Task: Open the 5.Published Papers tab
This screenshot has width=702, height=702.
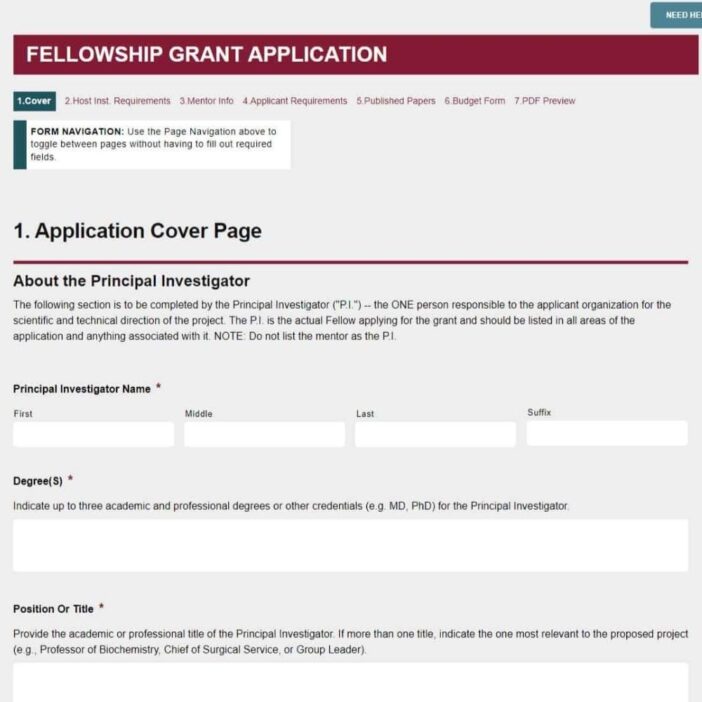Action: 396,101
